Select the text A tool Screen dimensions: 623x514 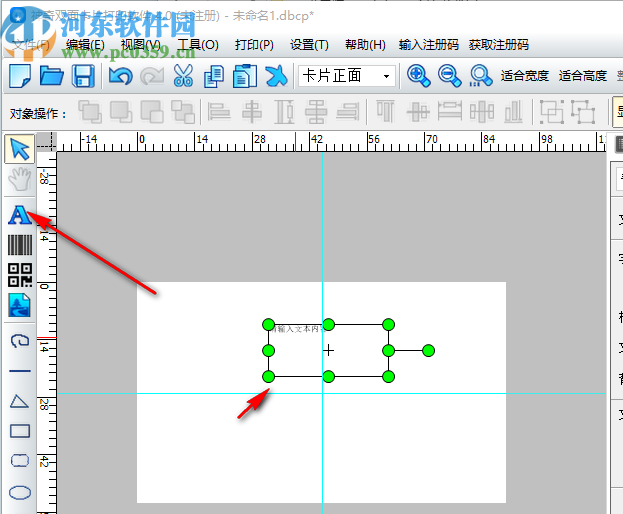19,215
